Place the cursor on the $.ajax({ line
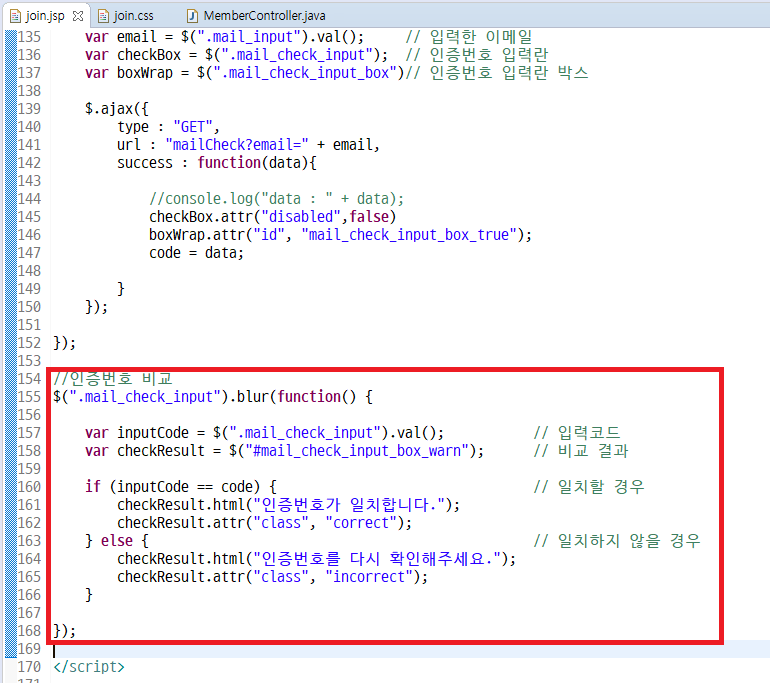 click(116, 109)
